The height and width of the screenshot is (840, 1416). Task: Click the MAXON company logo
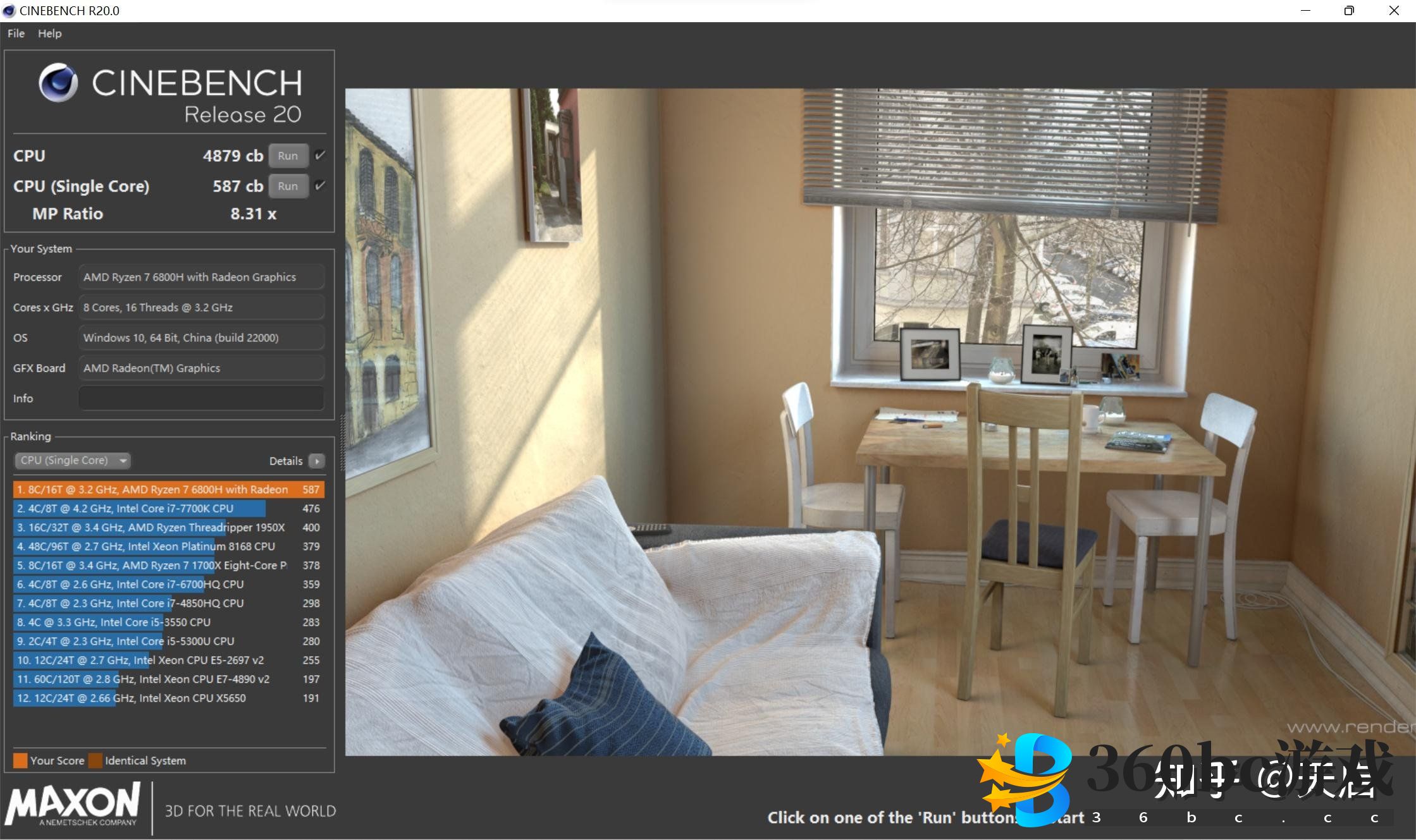pos(73,803)
